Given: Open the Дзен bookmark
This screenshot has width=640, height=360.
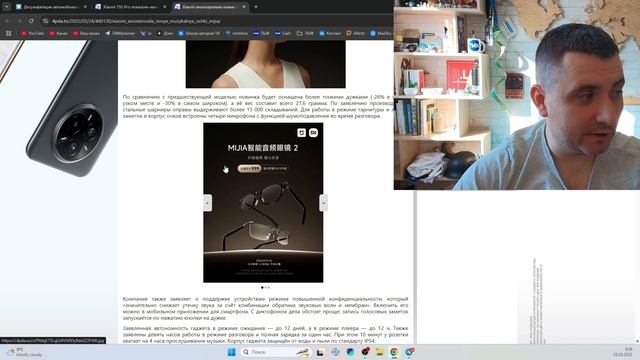Looking at the screenshot, I should point(165,33).
